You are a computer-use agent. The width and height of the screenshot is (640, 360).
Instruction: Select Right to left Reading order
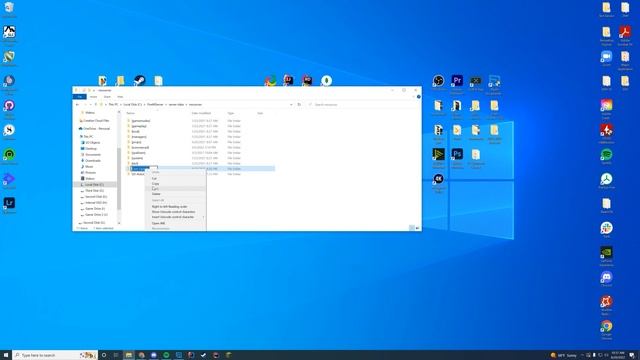point(176,207)
